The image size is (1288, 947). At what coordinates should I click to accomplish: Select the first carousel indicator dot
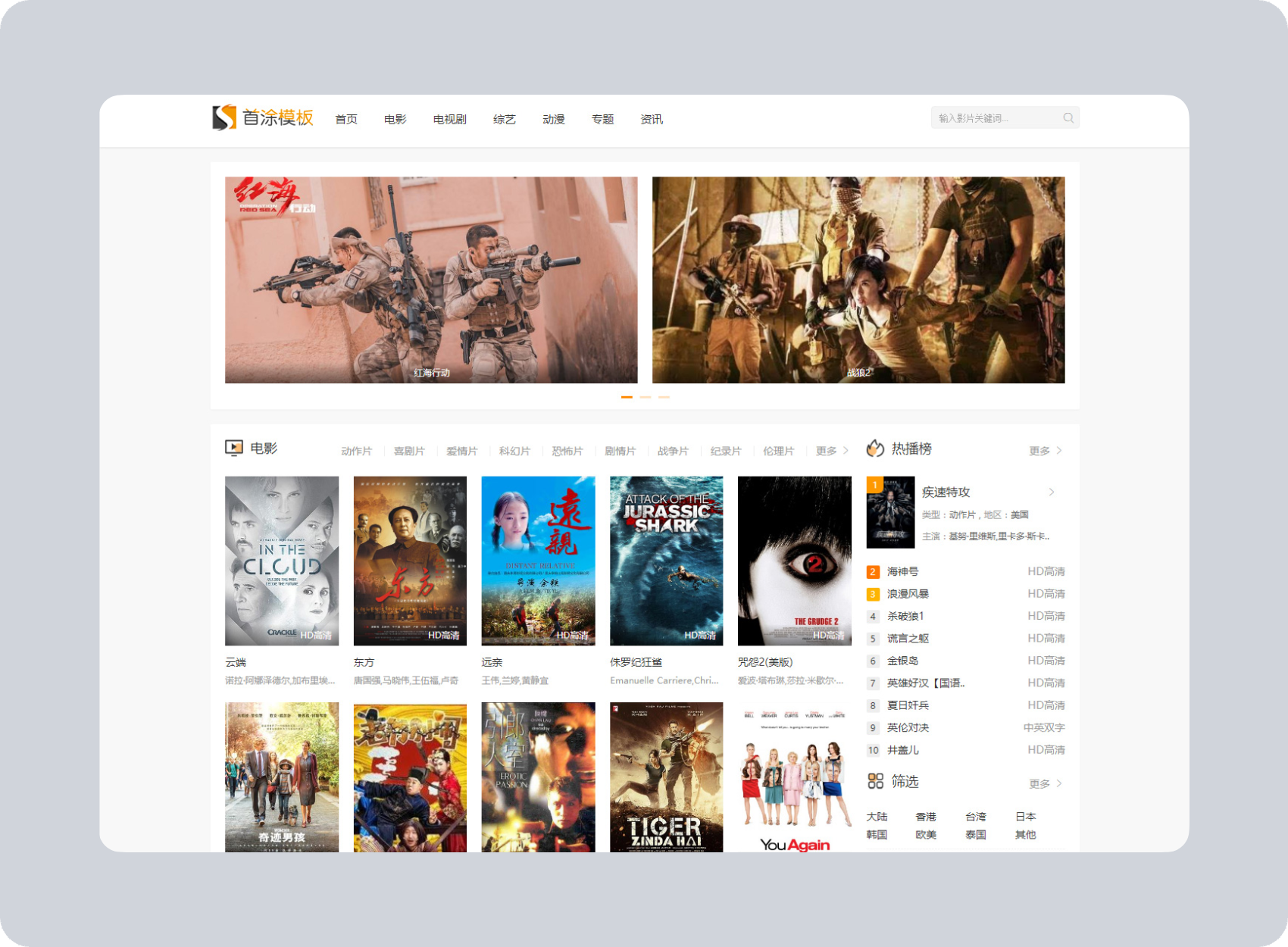(x=627, y=397)
